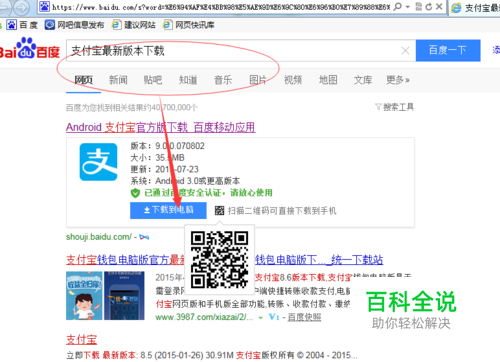Viewport: 500px width, 362px height.
Task: Open 支付宝钱包电脑版官方 result title
Action: tap(125, 260)
